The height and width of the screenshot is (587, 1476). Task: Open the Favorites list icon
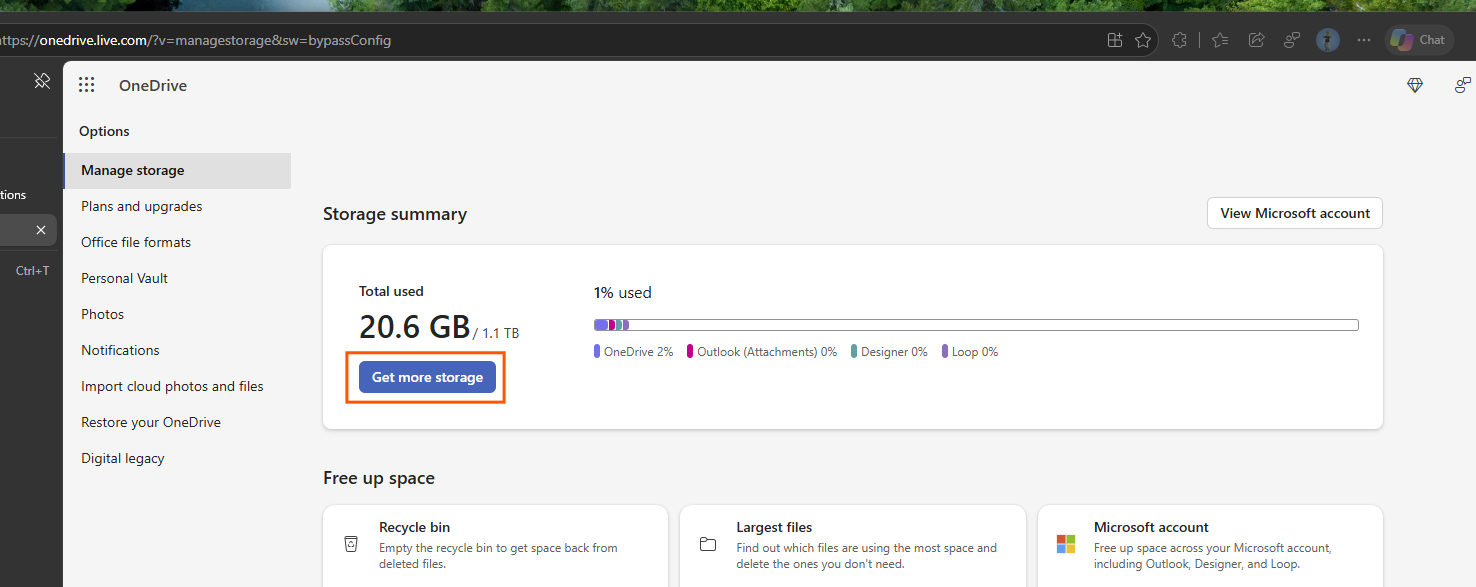tap(1220, 40)
